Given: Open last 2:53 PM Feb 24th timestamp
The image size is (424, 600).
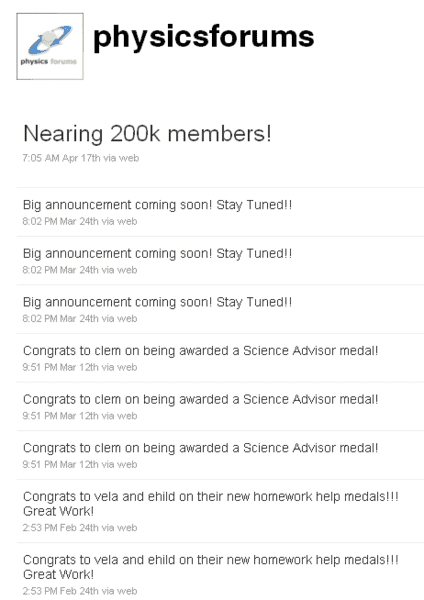Looking at the screenshot, I should pyautogui.click(x=60, y=591).
